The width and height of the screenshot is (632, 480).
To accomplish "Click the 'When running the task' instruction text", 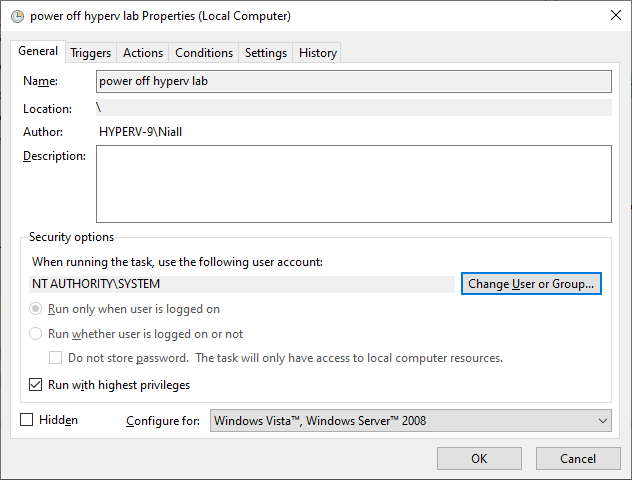I will 177,262.
